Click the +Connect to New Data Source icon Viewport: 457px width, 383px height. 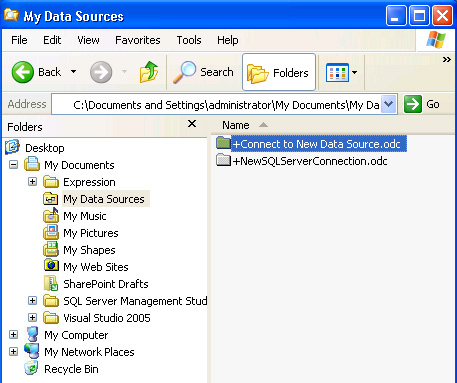(223, 143)
